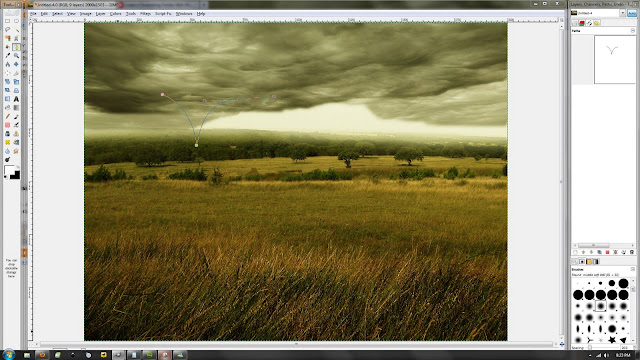The image size is (640, 360).
Task: Choose the Bucket Fill tool
Action: click(7, 107)
